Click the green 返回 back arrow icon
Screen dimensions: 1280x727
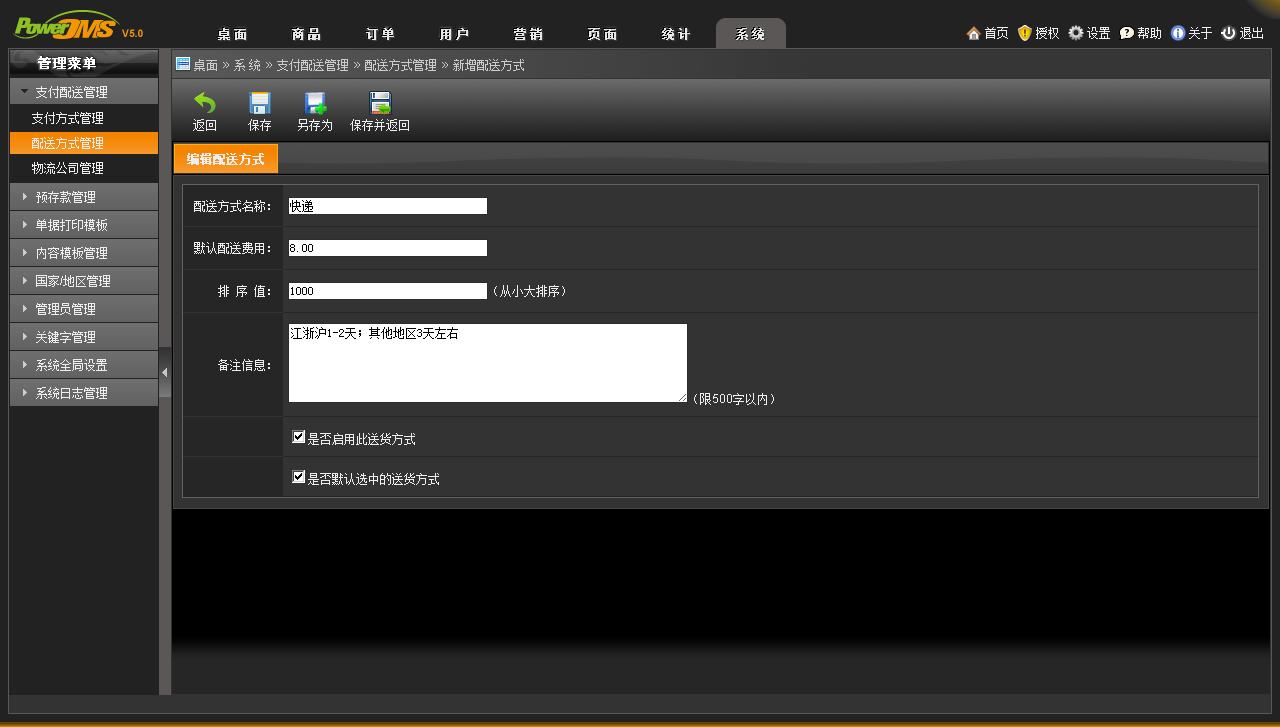click(x=204, y=103)
